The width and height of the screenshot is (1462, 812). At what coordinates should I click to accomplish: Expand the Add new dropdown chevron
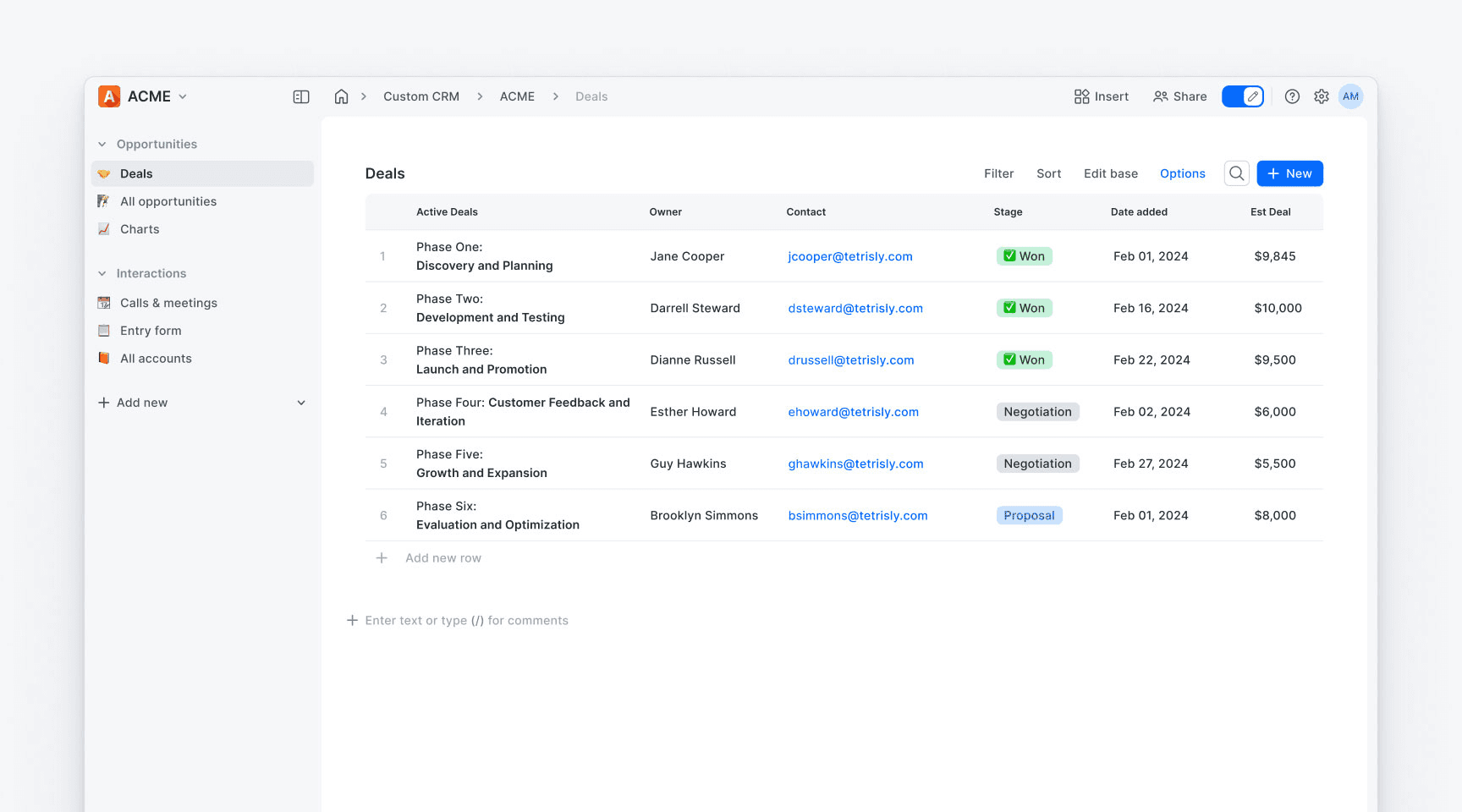301,403
